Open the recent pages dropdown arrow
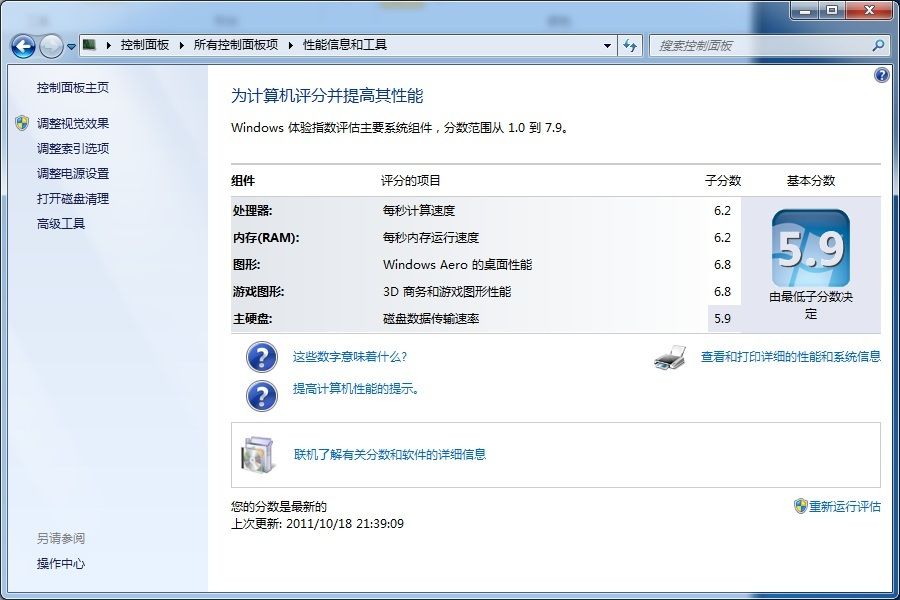 (71, 47)
